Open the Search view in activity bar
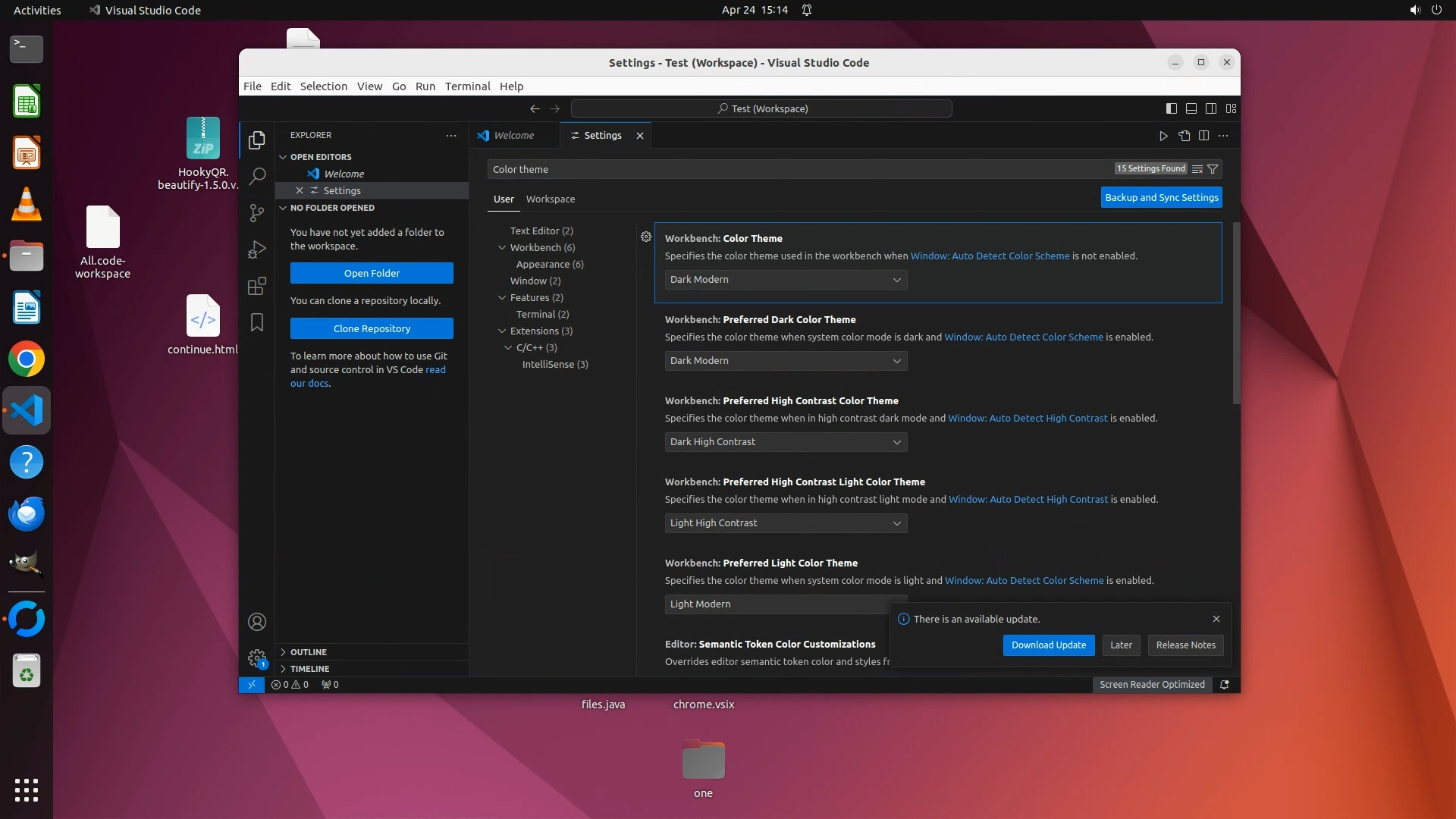 pos(257,176)
